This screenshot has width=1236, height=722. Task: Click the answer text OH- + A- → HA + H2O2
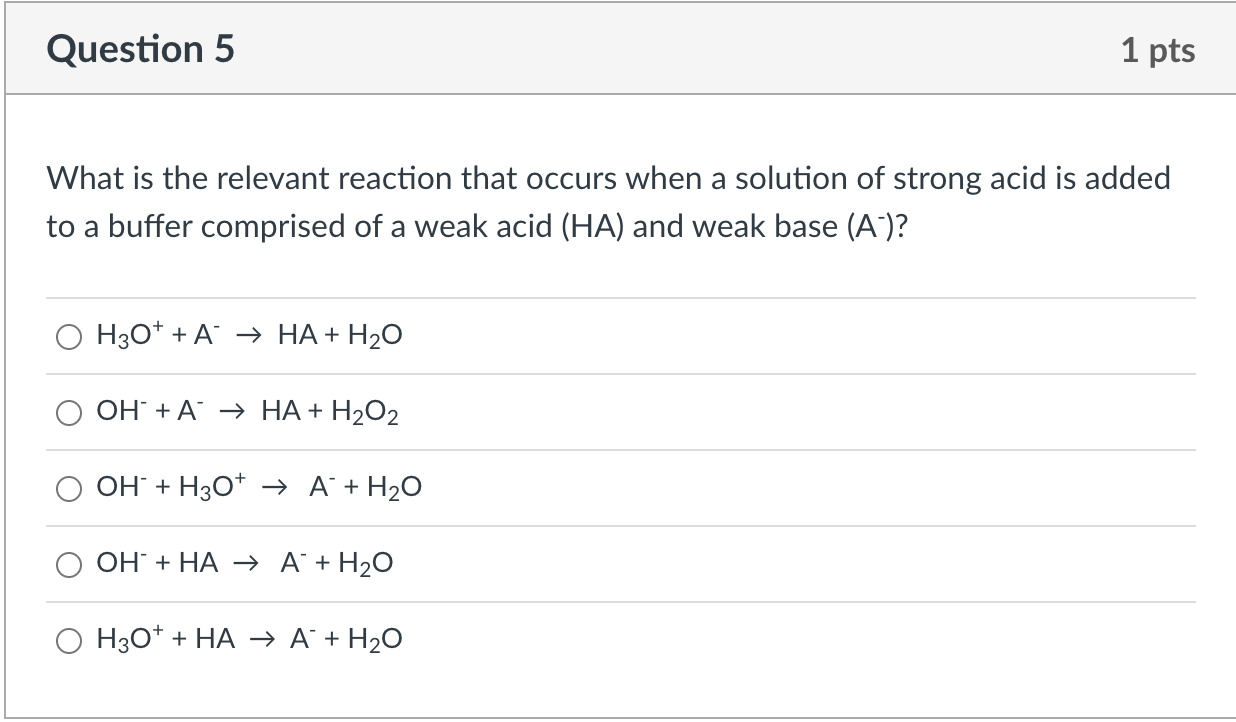point(249,411)
